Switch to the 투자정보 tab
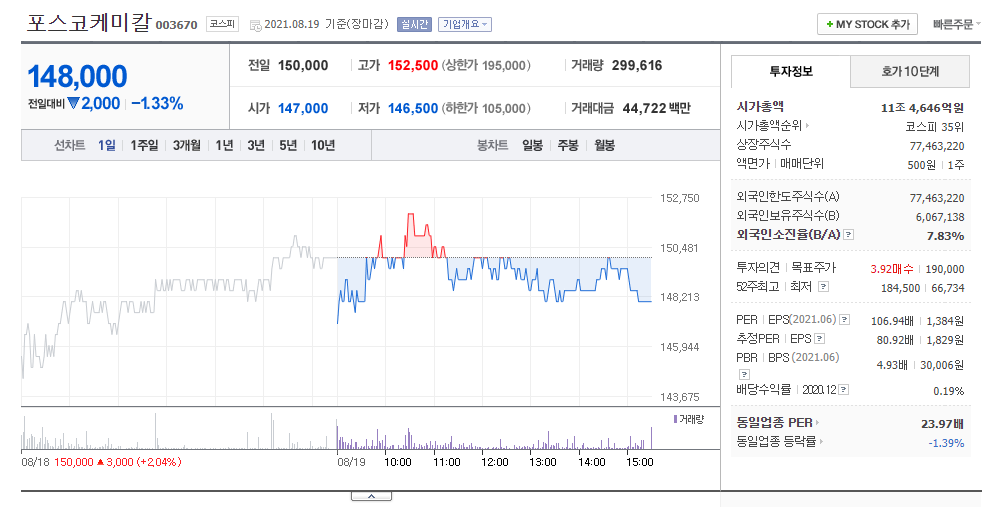Screen dimensions: 1003x507 (791, 72)
